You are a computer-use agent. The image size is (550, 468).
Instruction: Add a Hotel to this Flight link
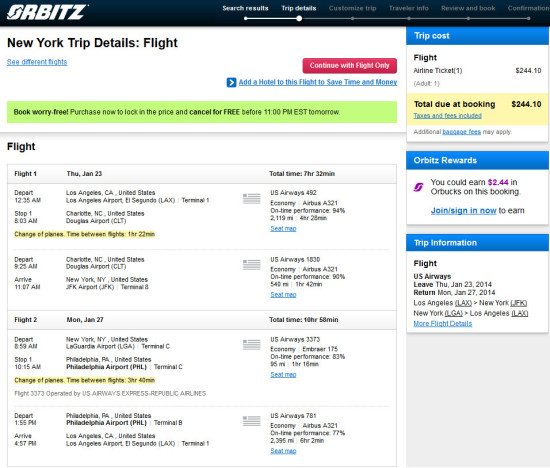(318, 82)
